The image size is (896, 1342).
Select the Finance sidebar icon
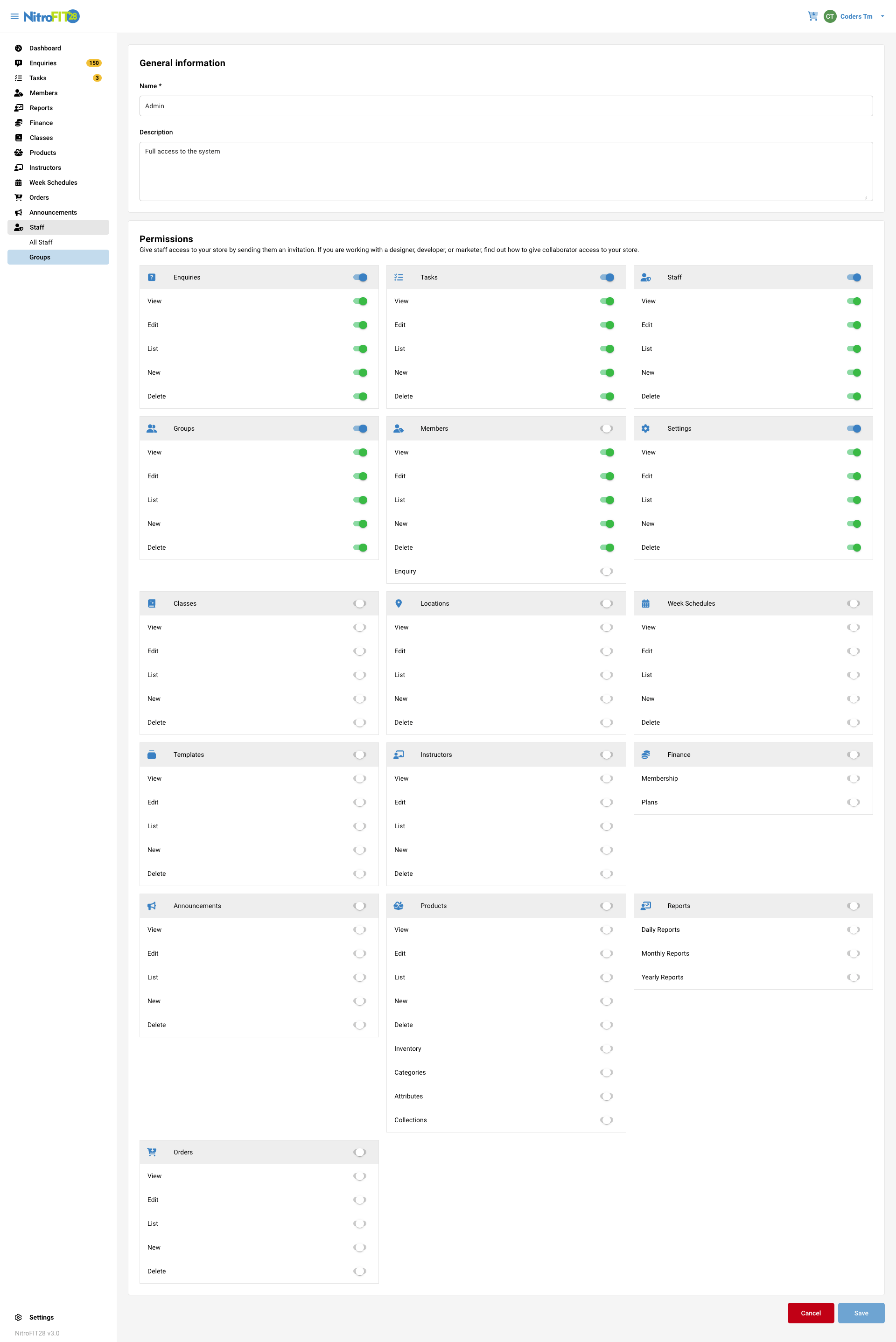(18, 122)
